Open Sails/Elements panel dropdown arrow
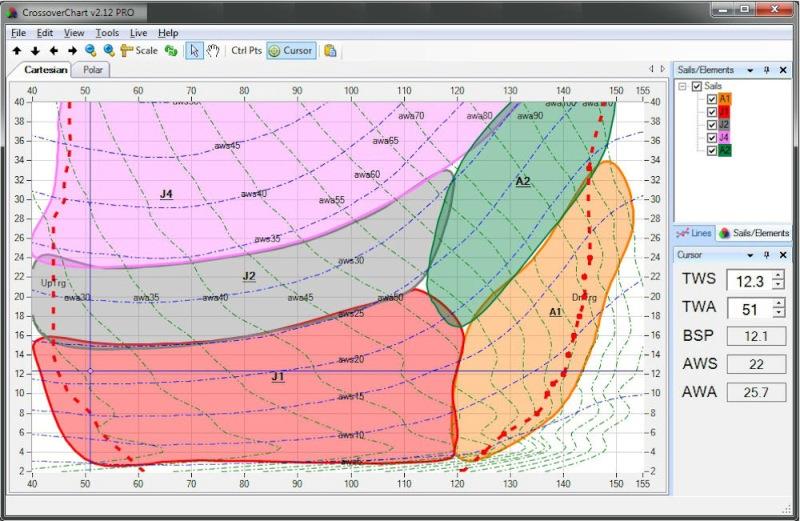Screen dimensions: 800x521 pyautogui.click(x=750, y=70)
